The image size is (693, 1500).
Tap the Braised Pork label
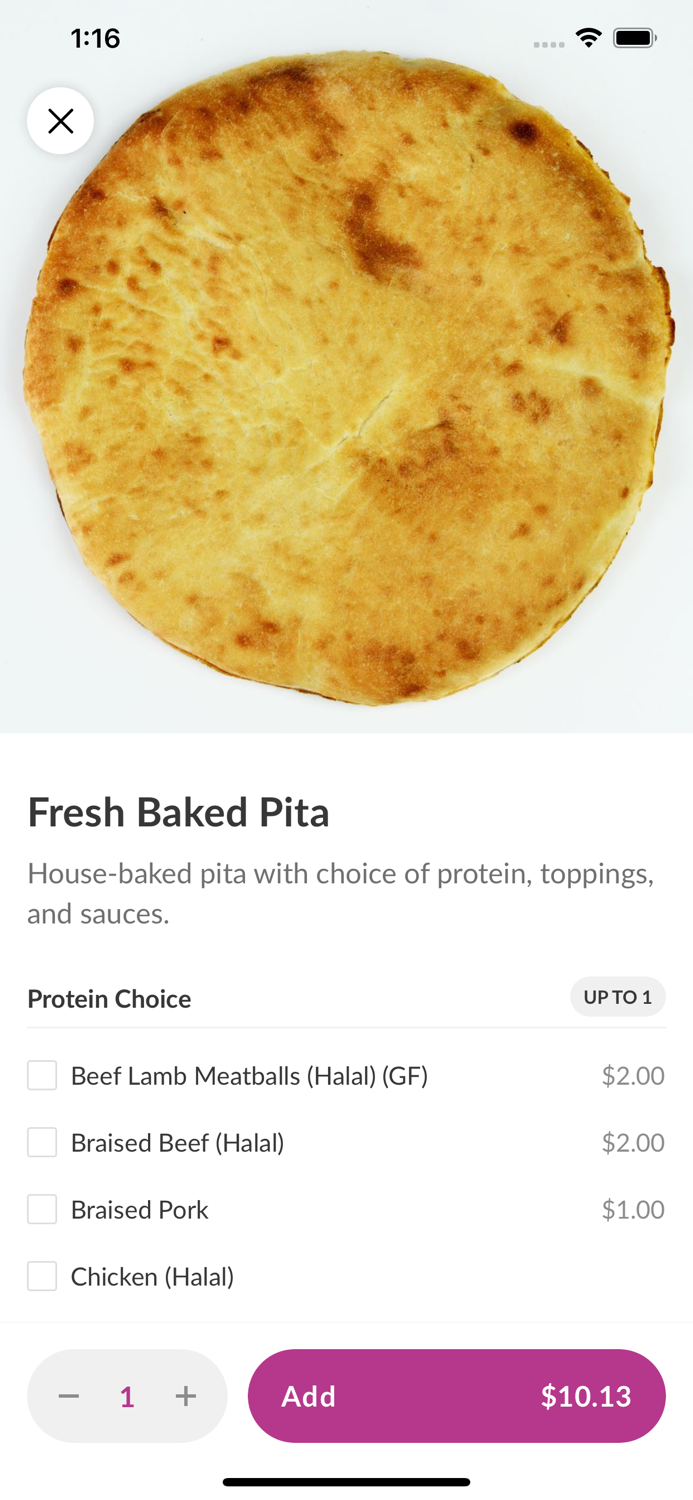[140, 1210]
